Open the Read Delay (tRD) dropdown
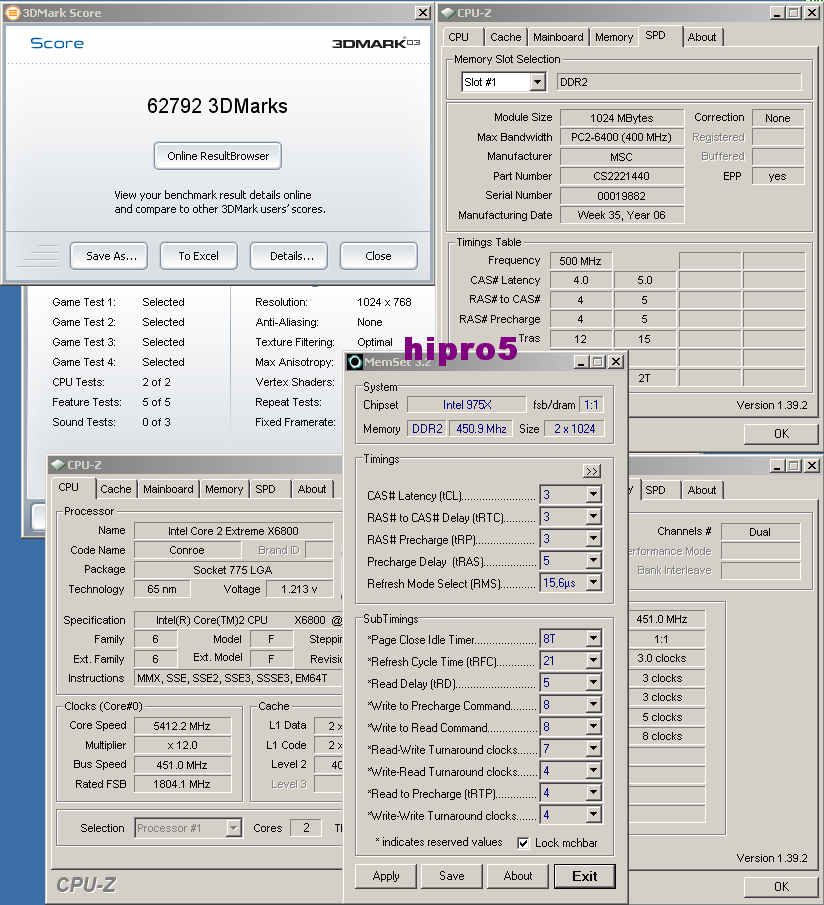This screenshot has width=824, height=905. pyautogui.click(x=593, y=682)
